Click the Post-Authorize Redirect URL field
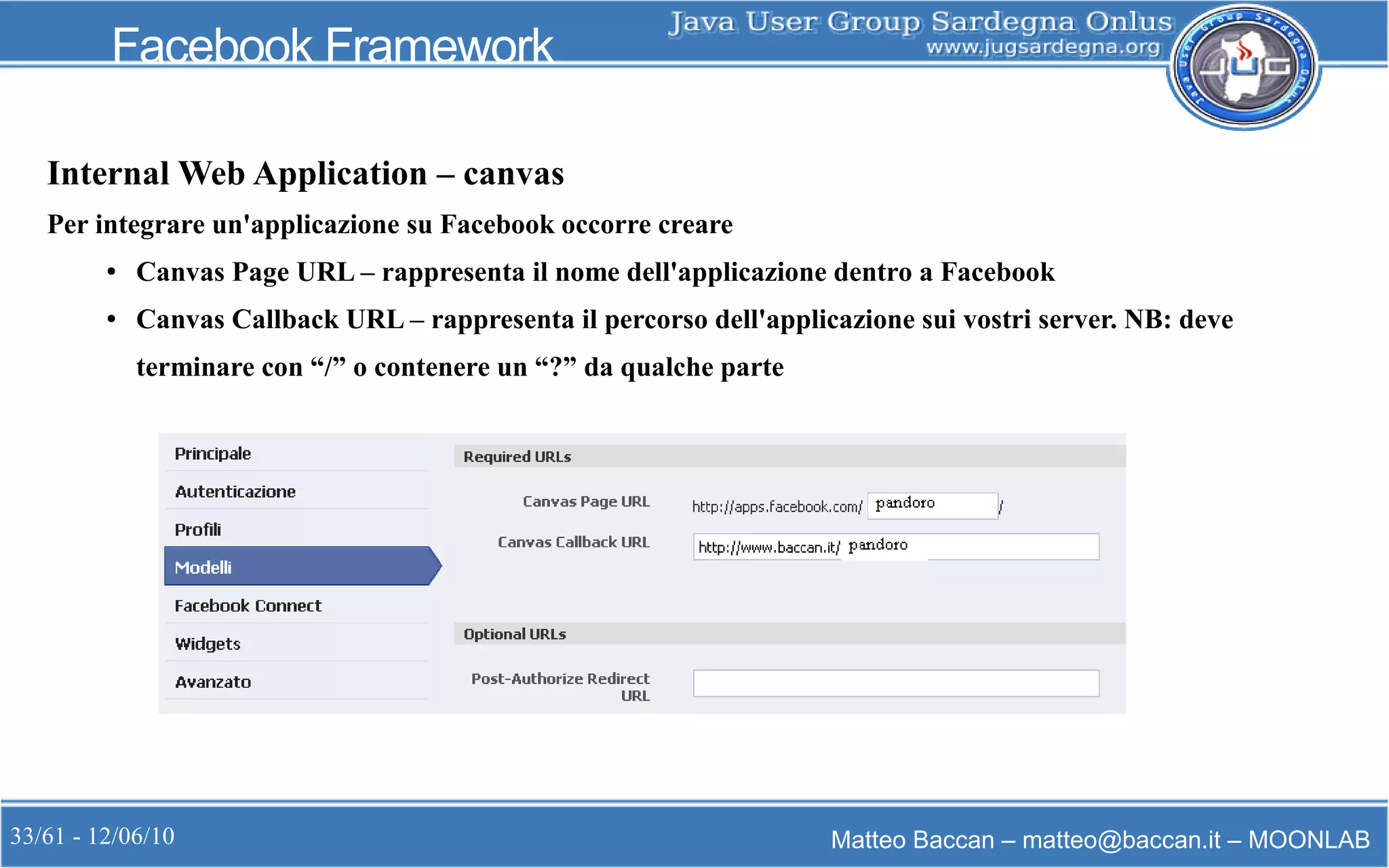 (x=896, y=683)
